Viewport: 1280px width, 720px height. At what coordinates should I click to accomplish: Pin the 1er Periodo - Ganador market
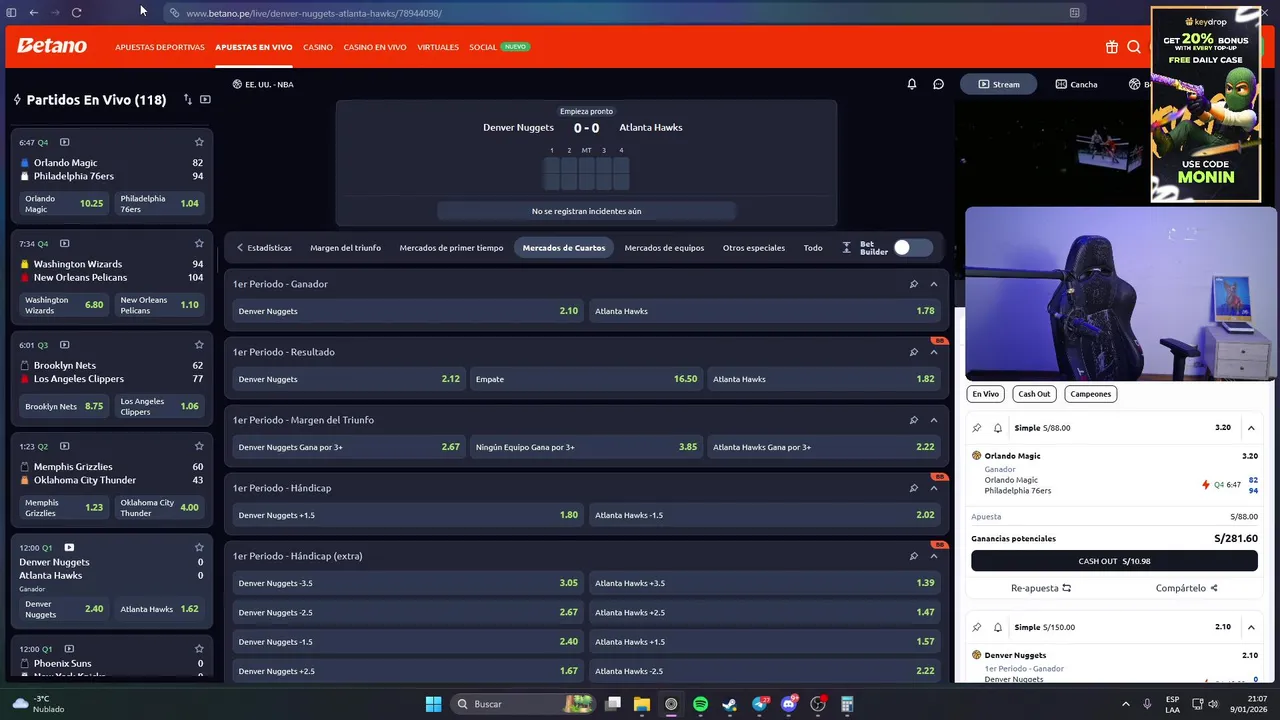[913, 284]
